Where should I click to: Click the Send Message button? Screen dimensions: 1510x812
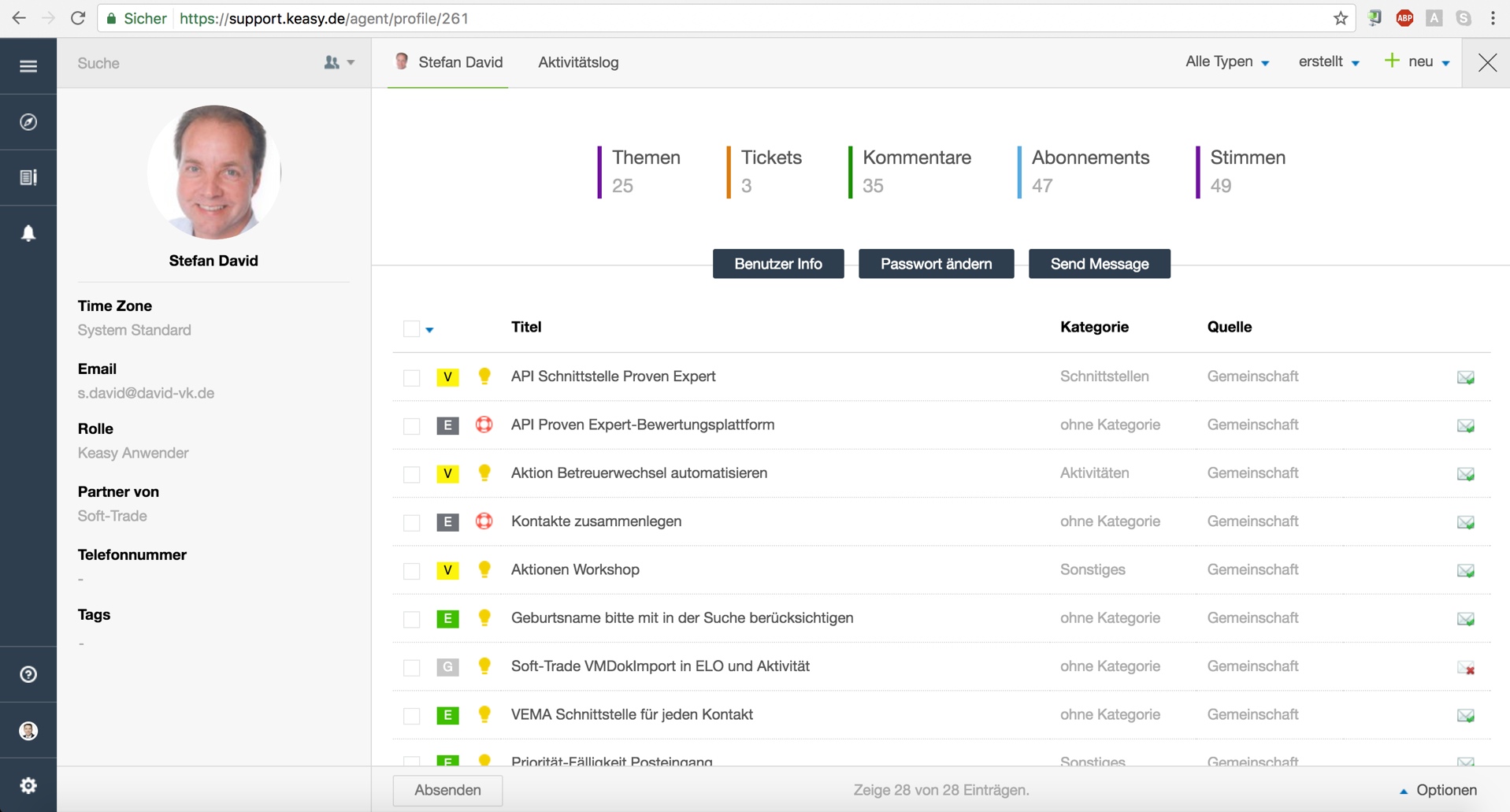(x=1099, y=264)
